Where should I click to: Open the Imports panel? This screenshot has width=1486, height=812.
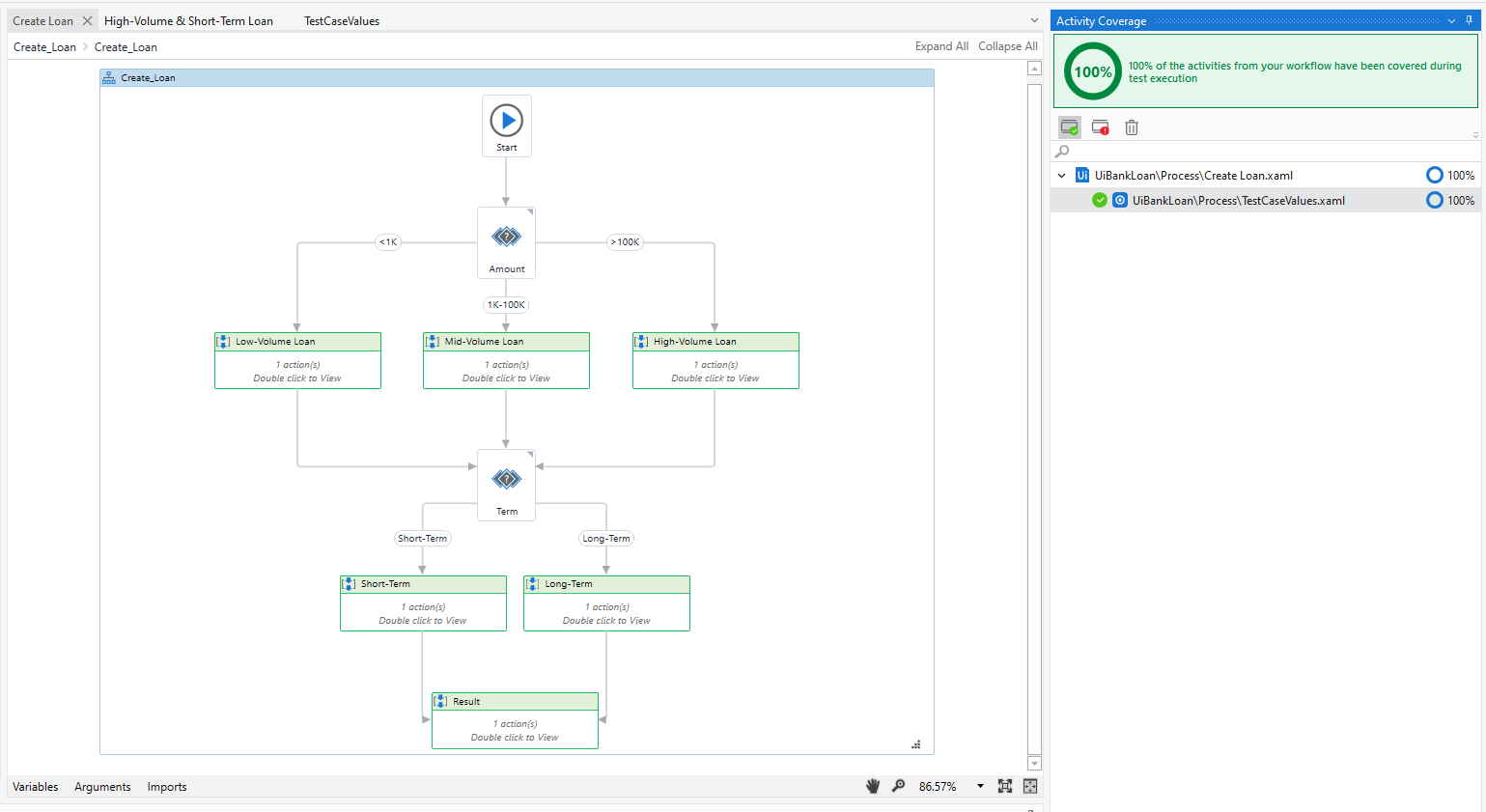click(167, 787)
